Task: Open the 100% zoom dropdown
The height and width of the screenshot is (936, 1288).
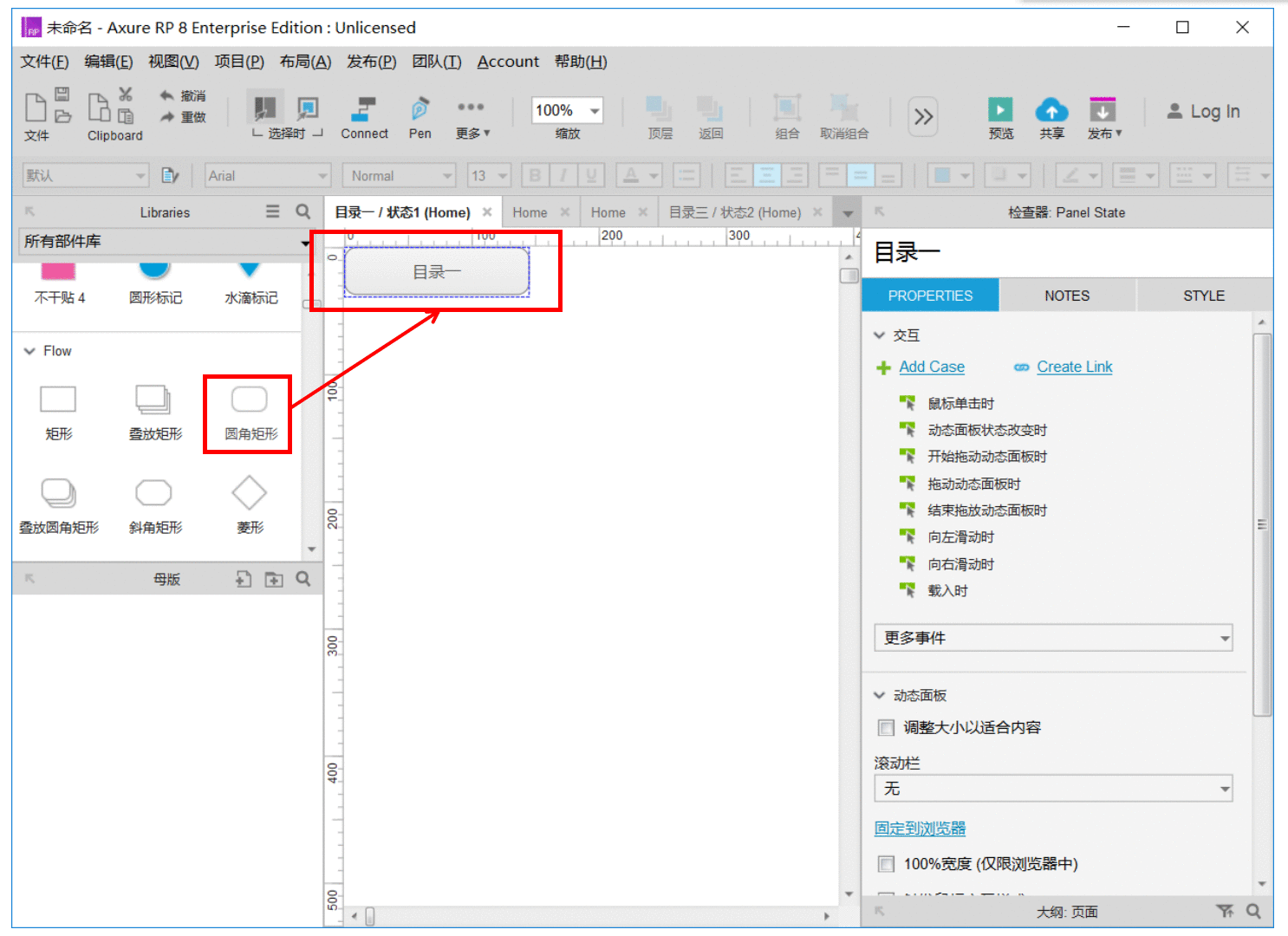Action: tap(568, 110)
